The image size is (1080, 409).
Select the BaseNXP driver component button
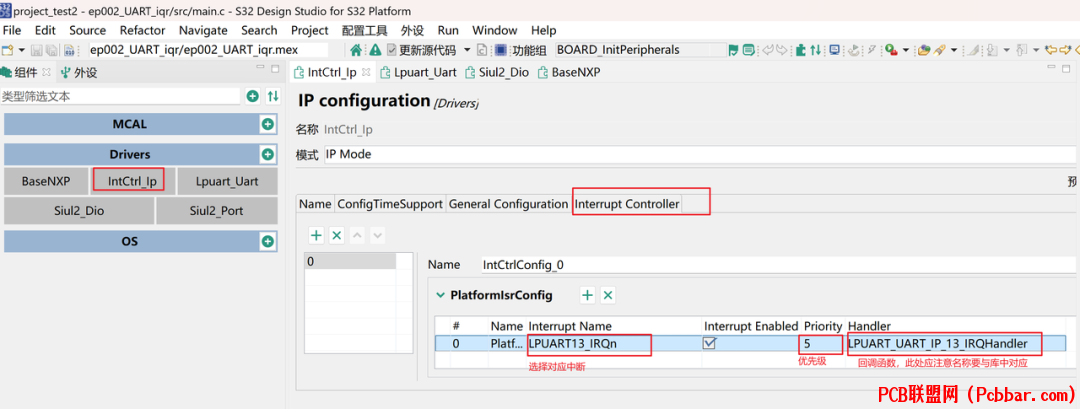click(x=45, y=181)
